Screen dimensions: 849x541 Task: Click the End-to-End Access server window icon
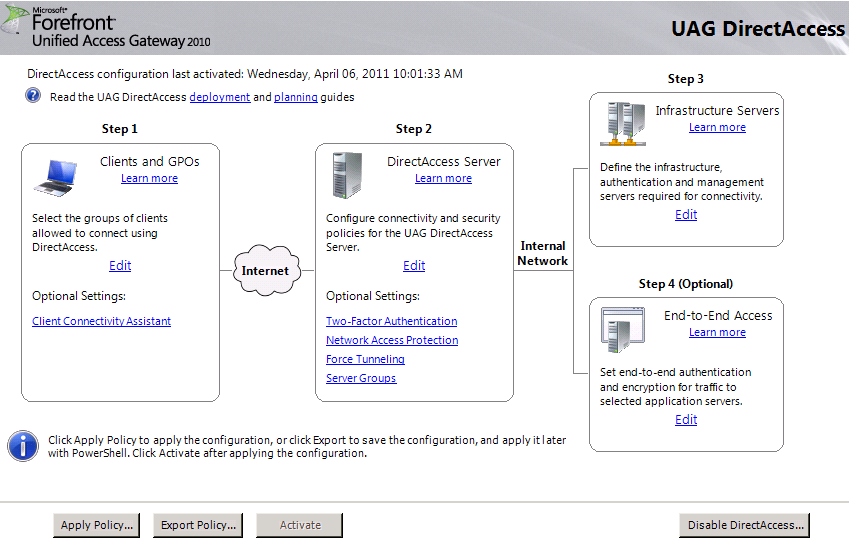(x=623, y=329)
